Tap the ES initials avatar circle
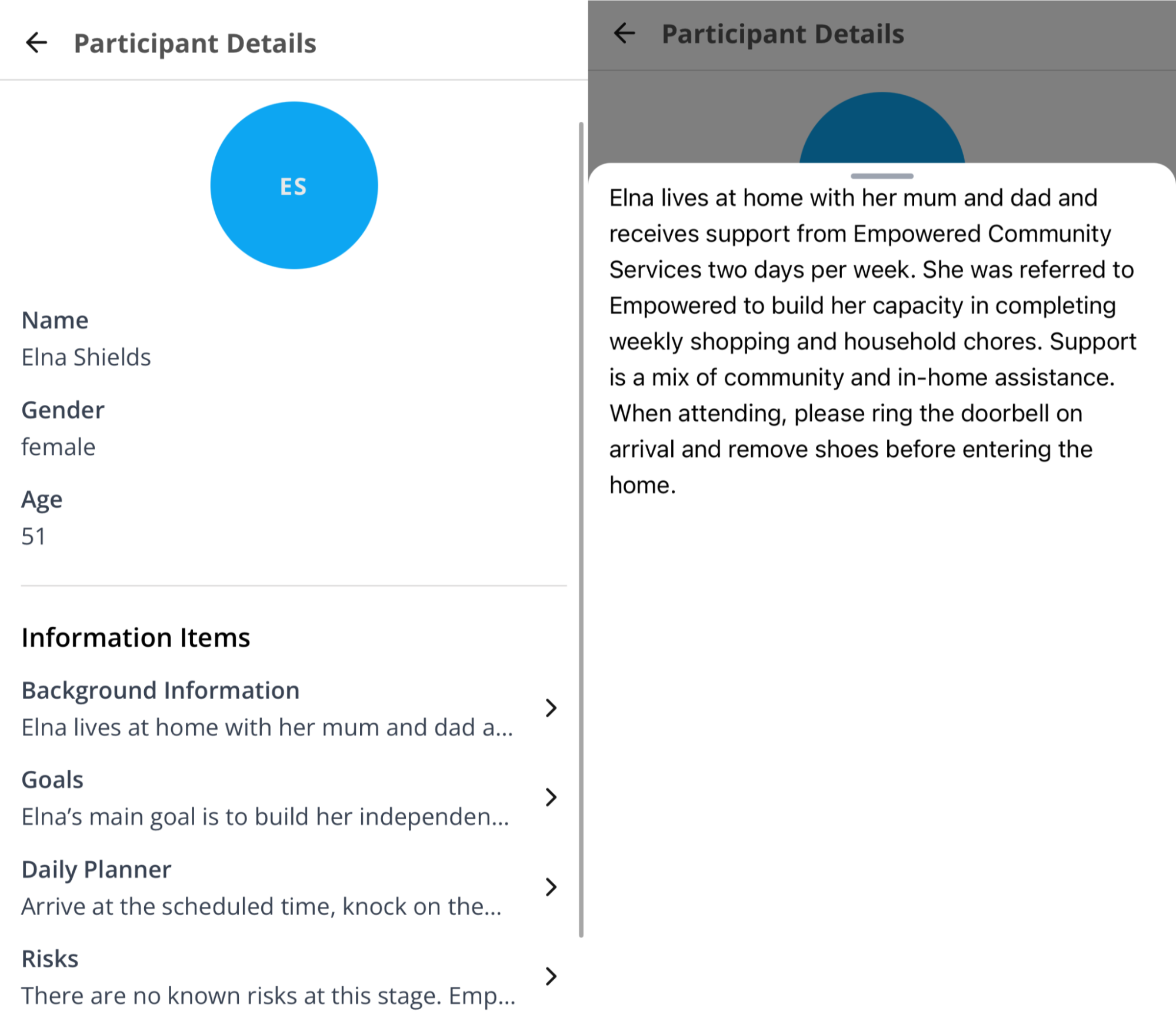The height and width of the screenshot is (1031, 1176). click(294, 185)
